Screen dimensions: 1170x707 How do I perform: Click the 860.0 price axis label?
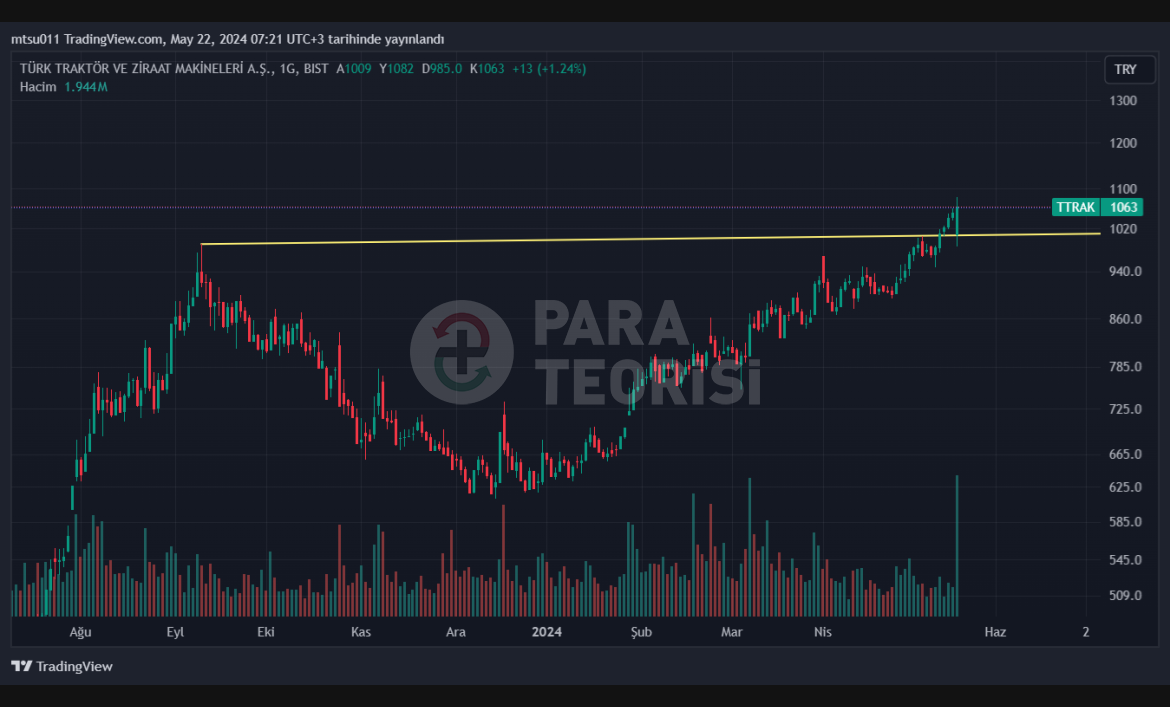click(1125, 319)
